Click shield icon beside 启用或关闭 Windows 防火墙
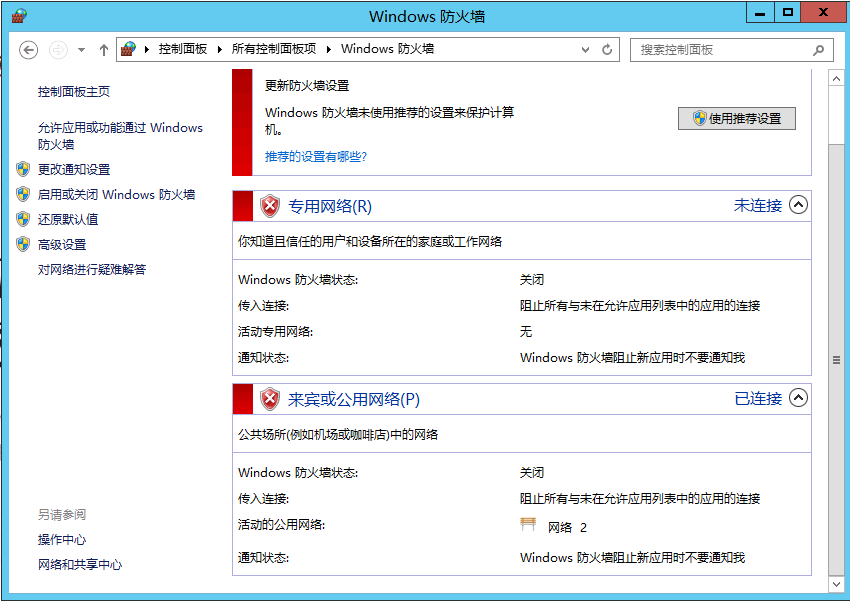The image size is (850, 601). pyautogui.click(x=23, y=194)
